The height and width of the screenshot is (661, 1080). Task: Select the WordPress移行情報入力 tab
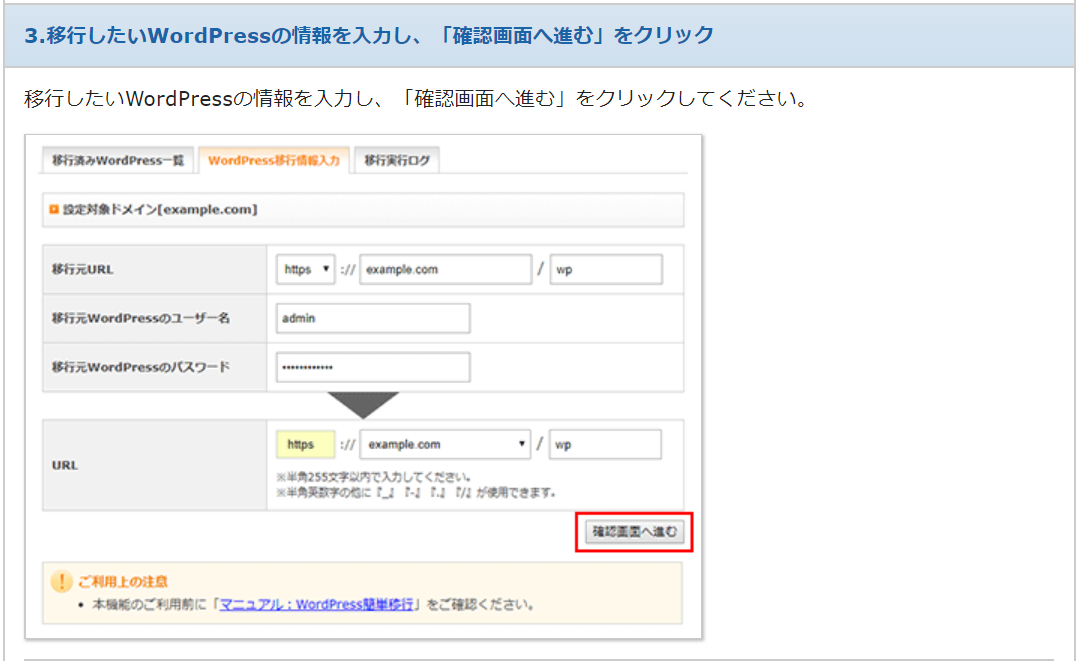273,160
